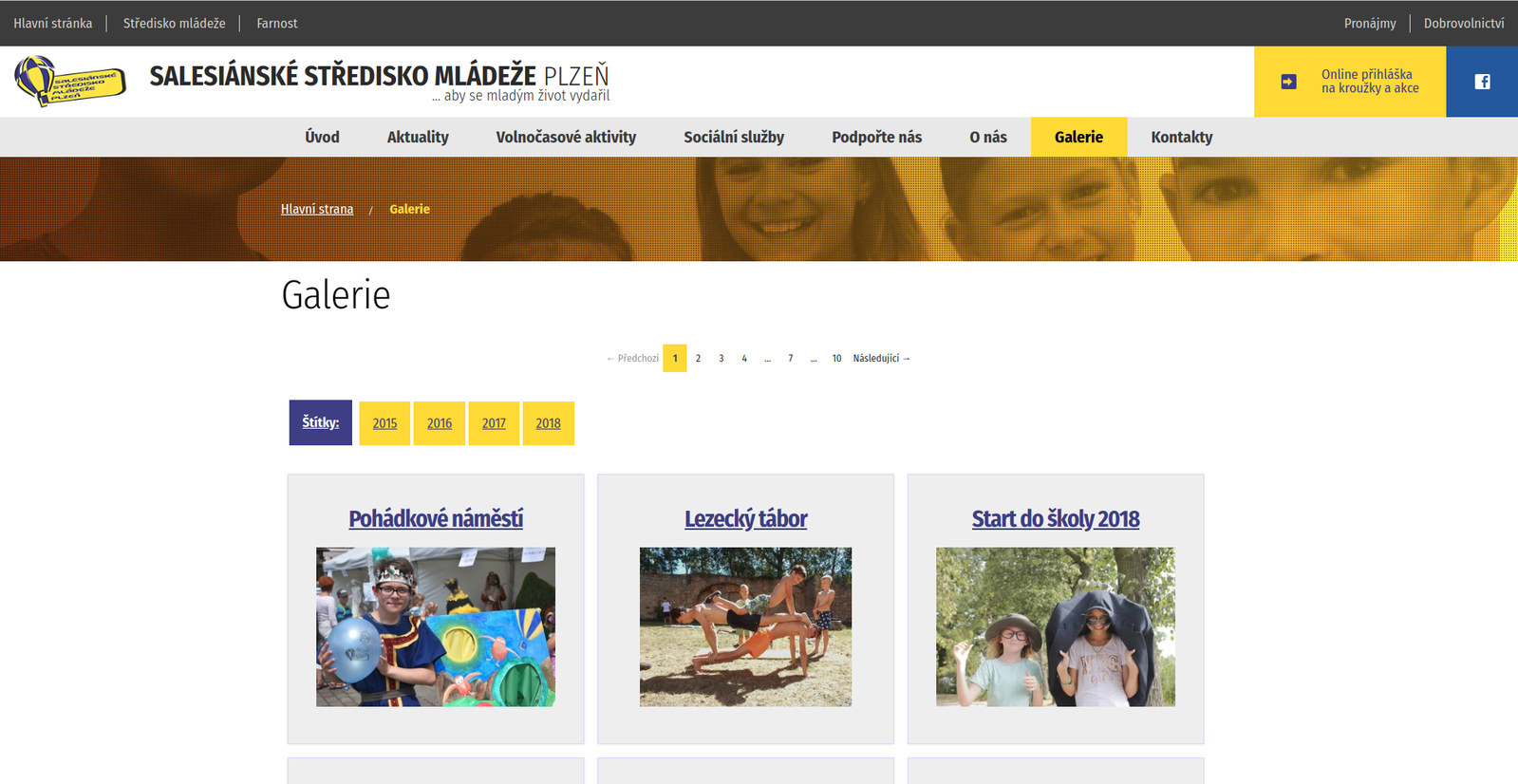This screenshot has width=1518, height=784.
Task: Click the arrow icon beside Online přihláška
Action: (1288, 82)
